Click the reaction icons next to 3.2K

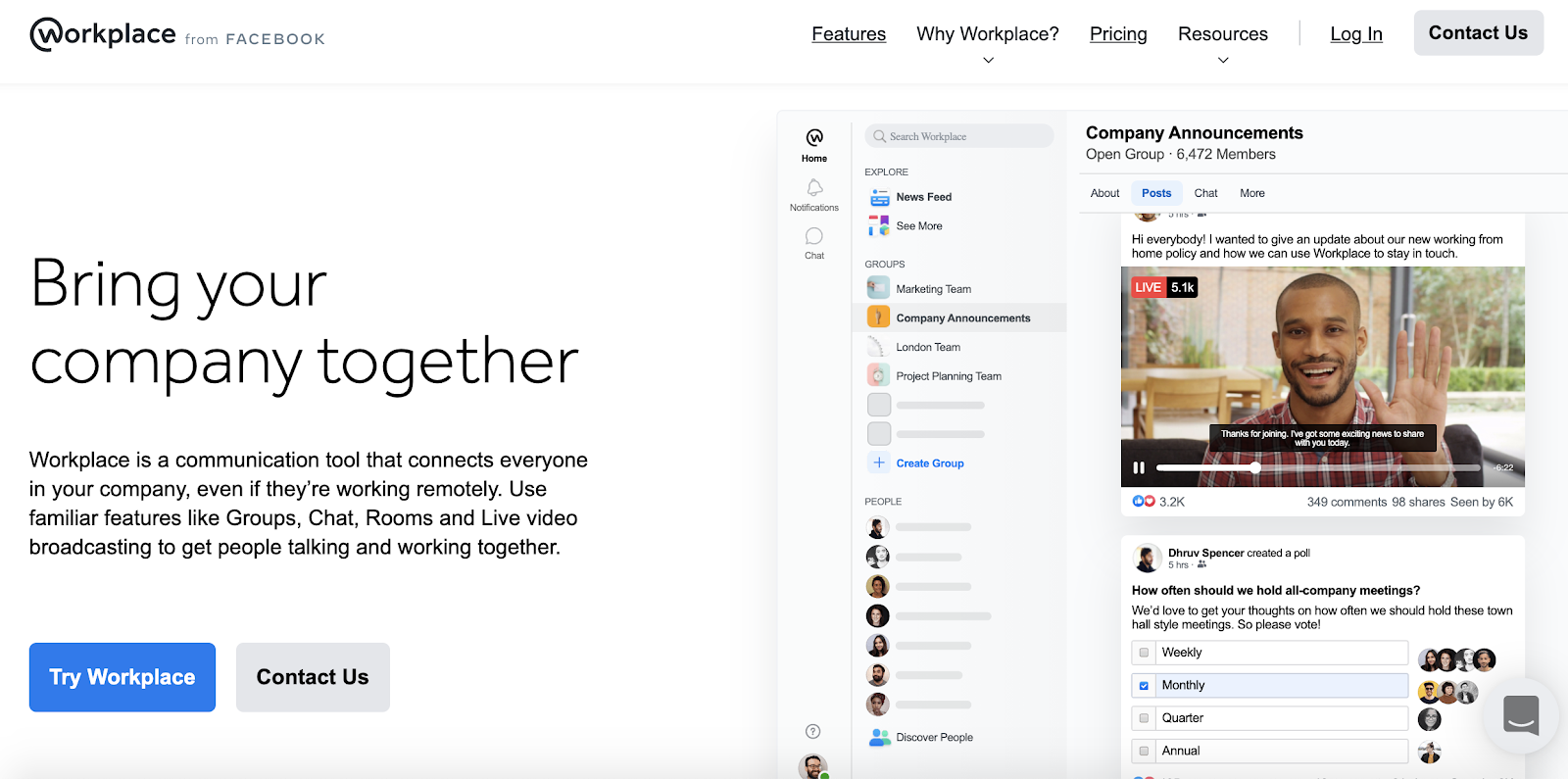coord(1144,501)
